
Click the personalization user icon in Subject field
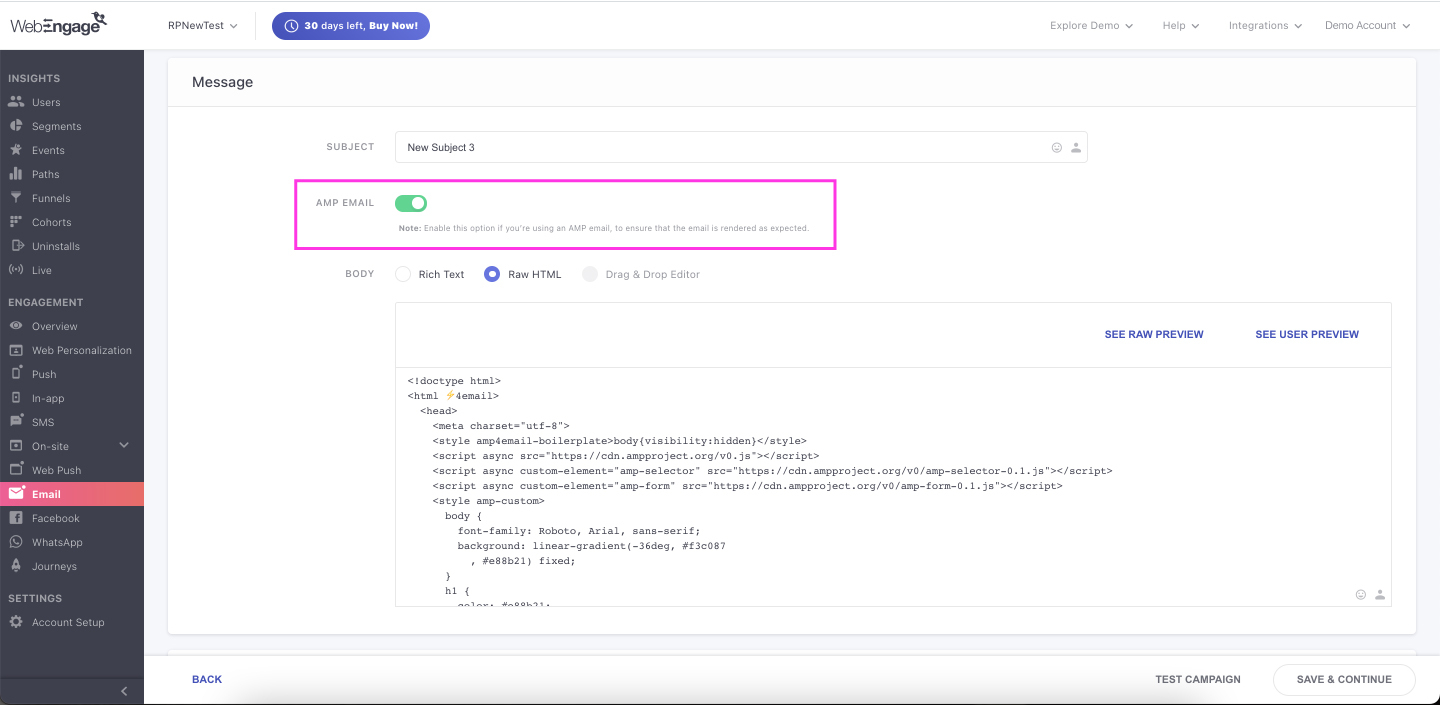(x=1076, y=148)
